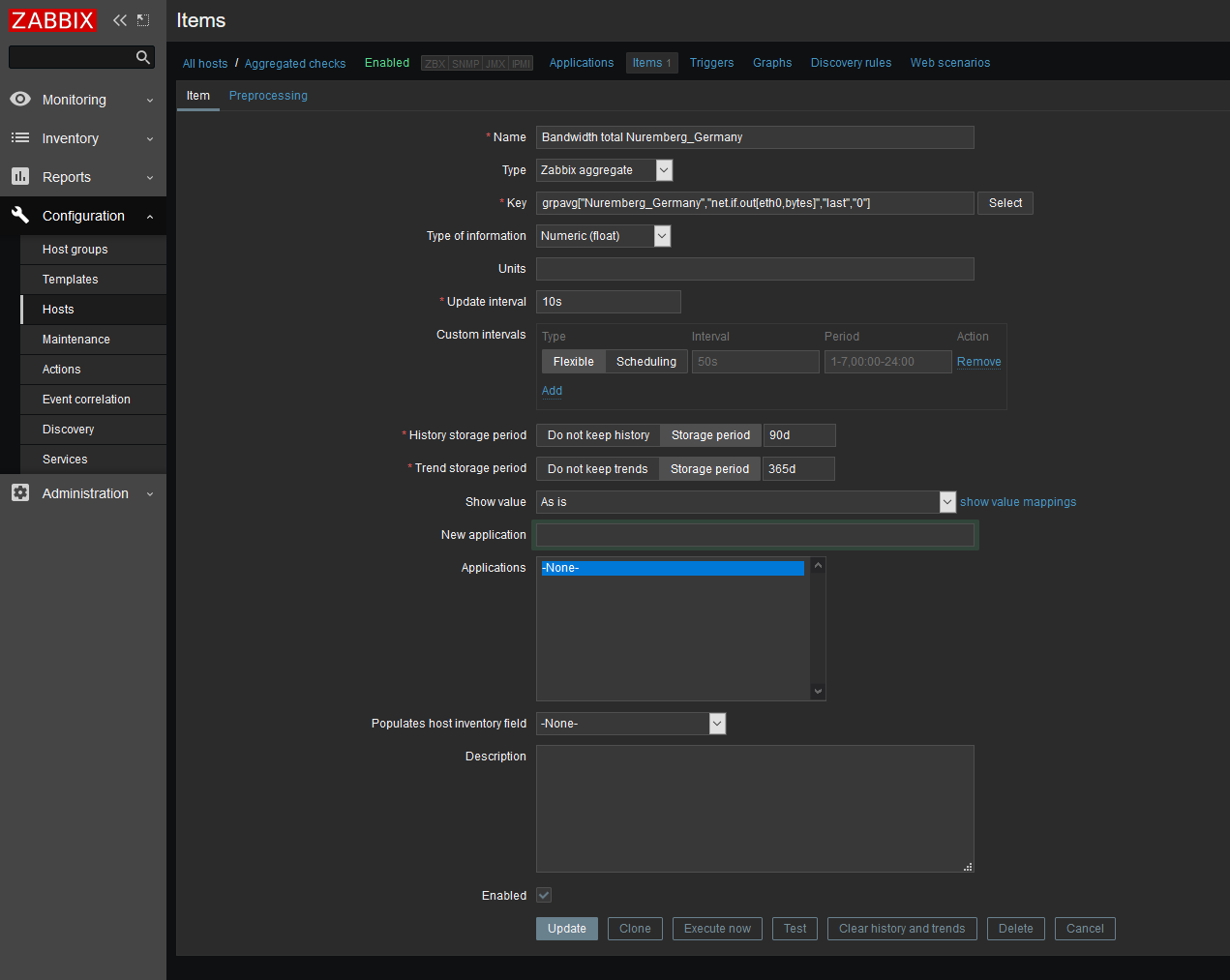Open the Triggers tab
The height and width of the screenshot is (980, 1230).
[x=711, y=63]
